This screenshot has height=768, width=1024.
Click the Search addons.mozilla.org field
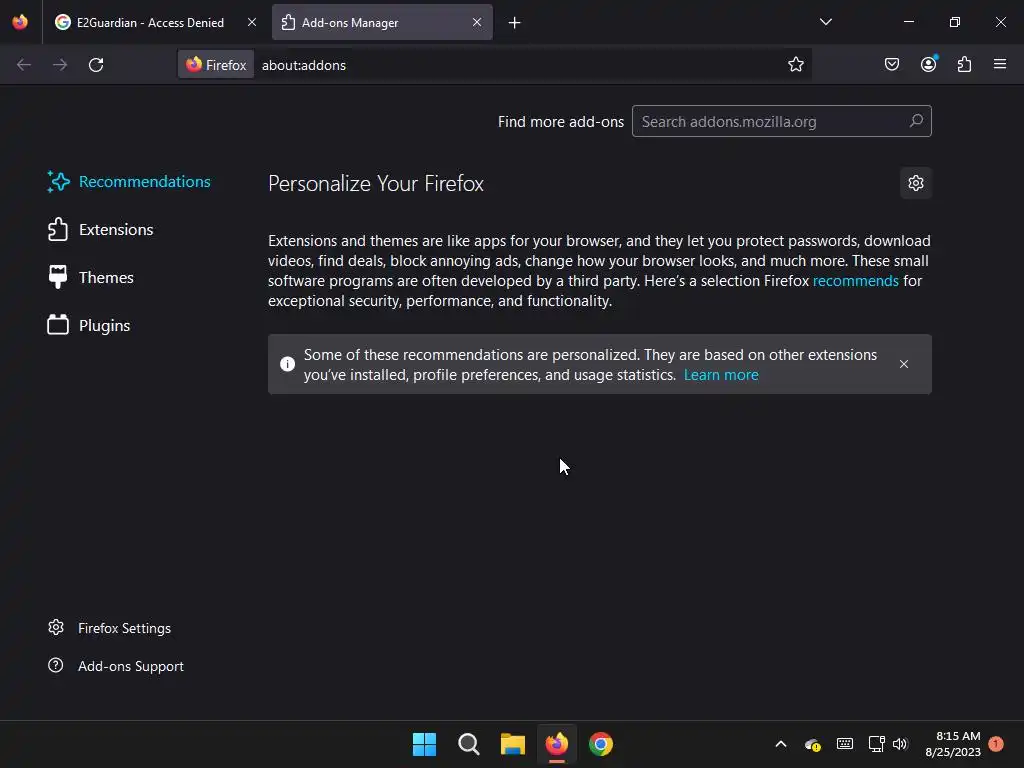click(781, 121)
